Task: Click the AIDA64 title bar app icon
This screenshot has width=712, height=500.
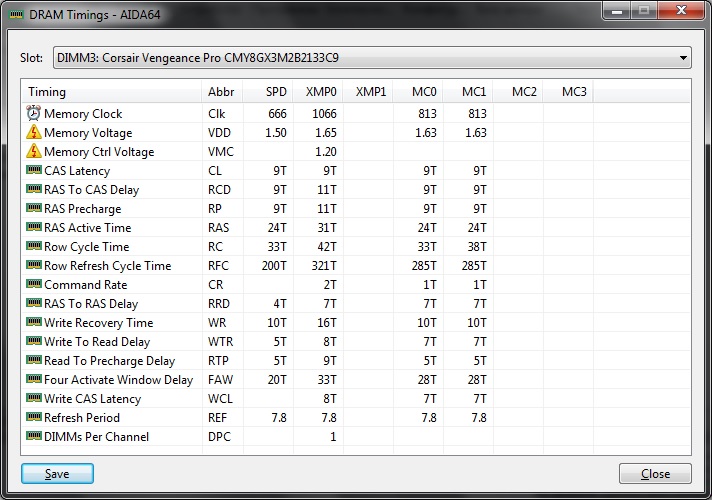Action: (16, 15)
